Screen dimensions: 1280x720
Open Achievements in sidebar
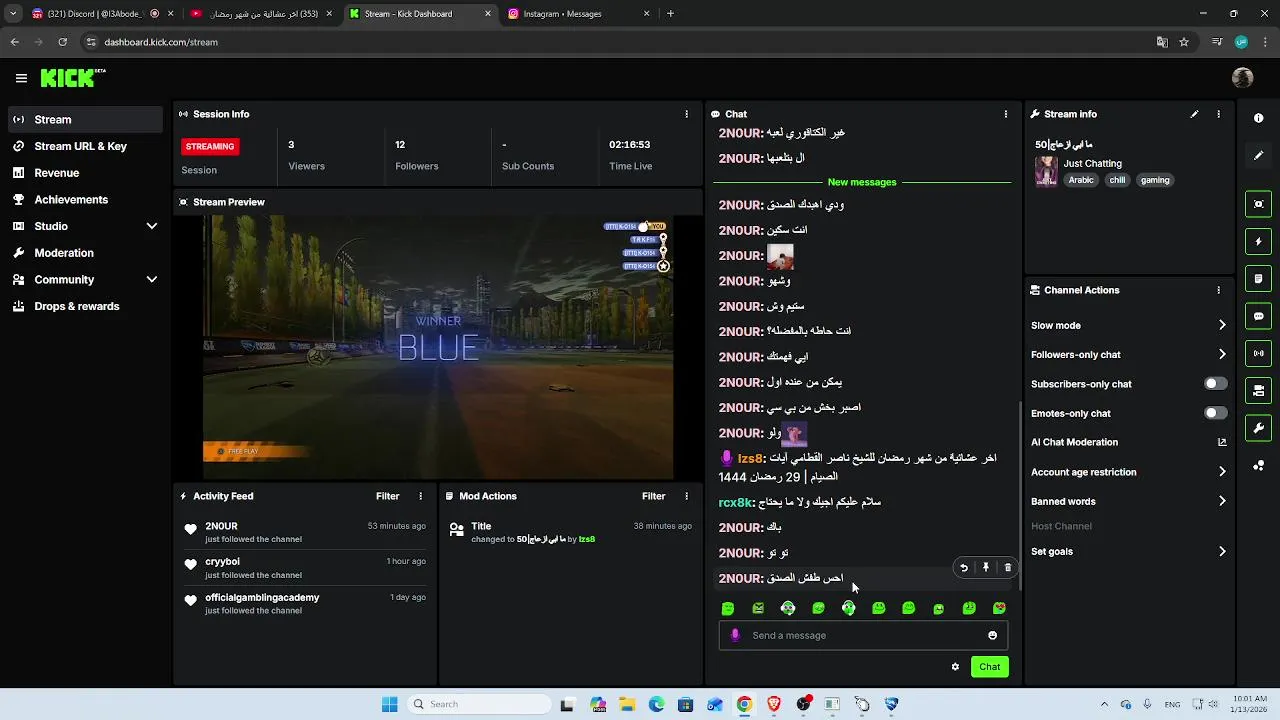(x=85, y=199)
